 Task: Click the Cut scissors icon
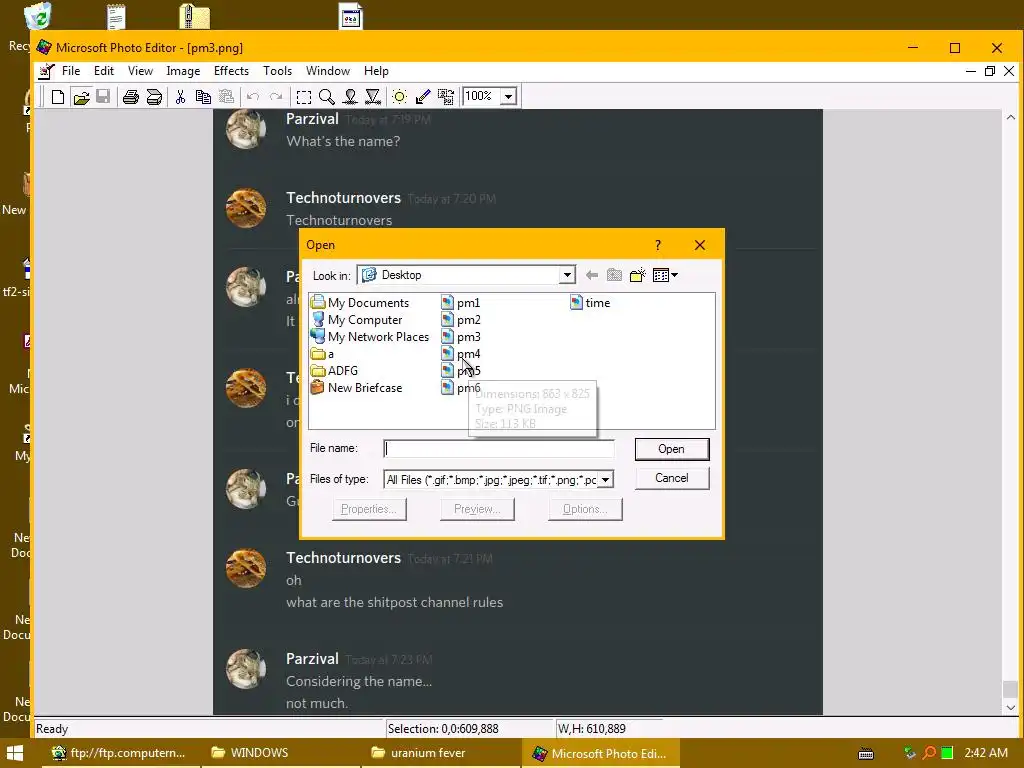[x=180, y=97]
